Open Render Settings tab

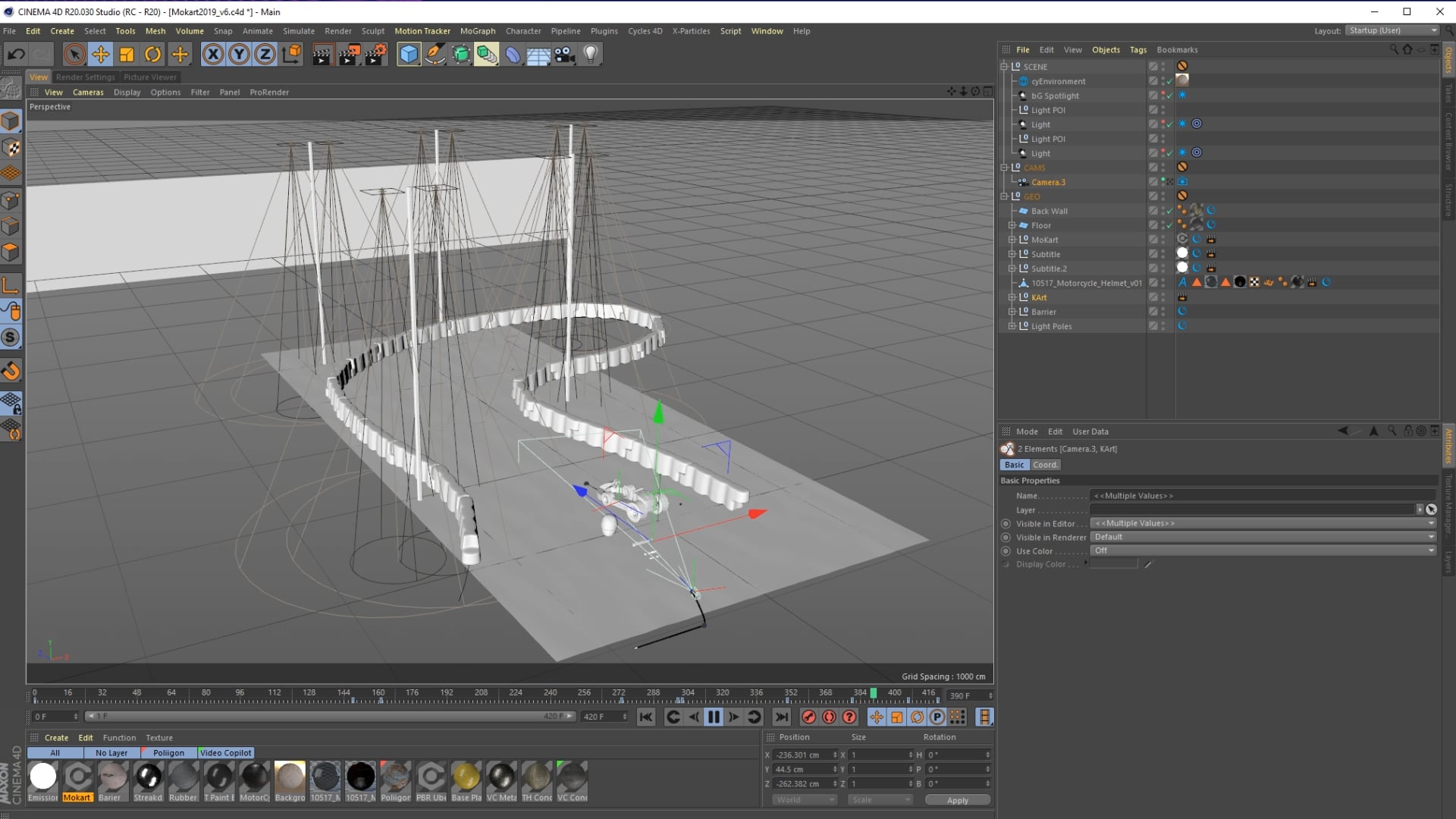coord(85,77)
